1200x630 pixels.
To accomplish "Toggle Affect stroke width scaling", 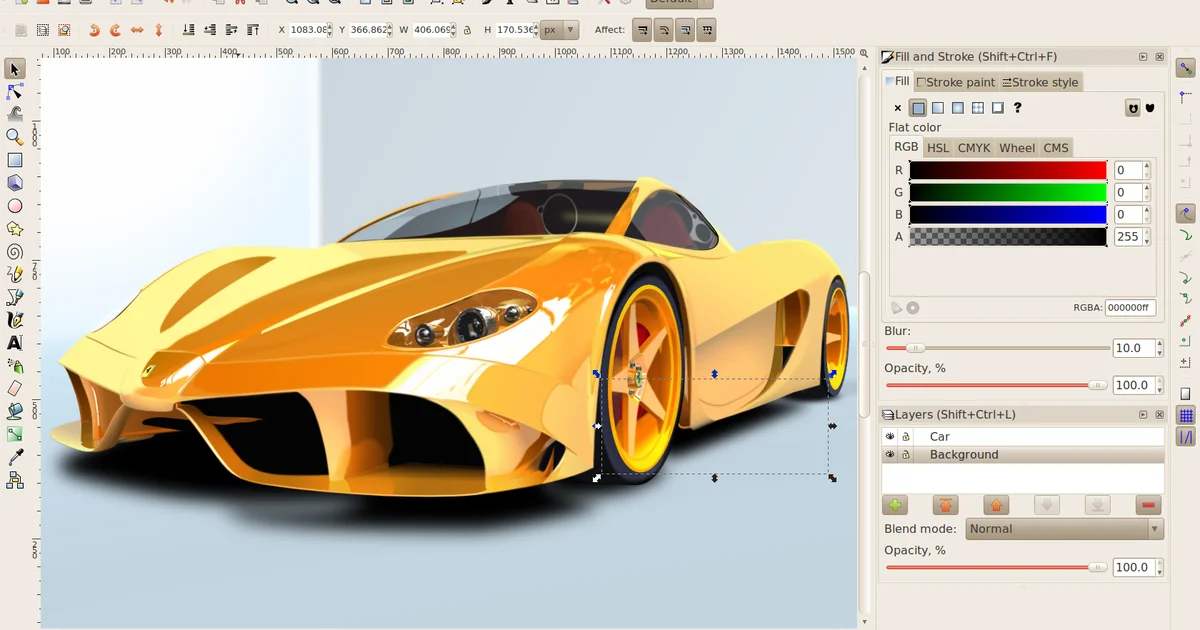I will 643,30.
